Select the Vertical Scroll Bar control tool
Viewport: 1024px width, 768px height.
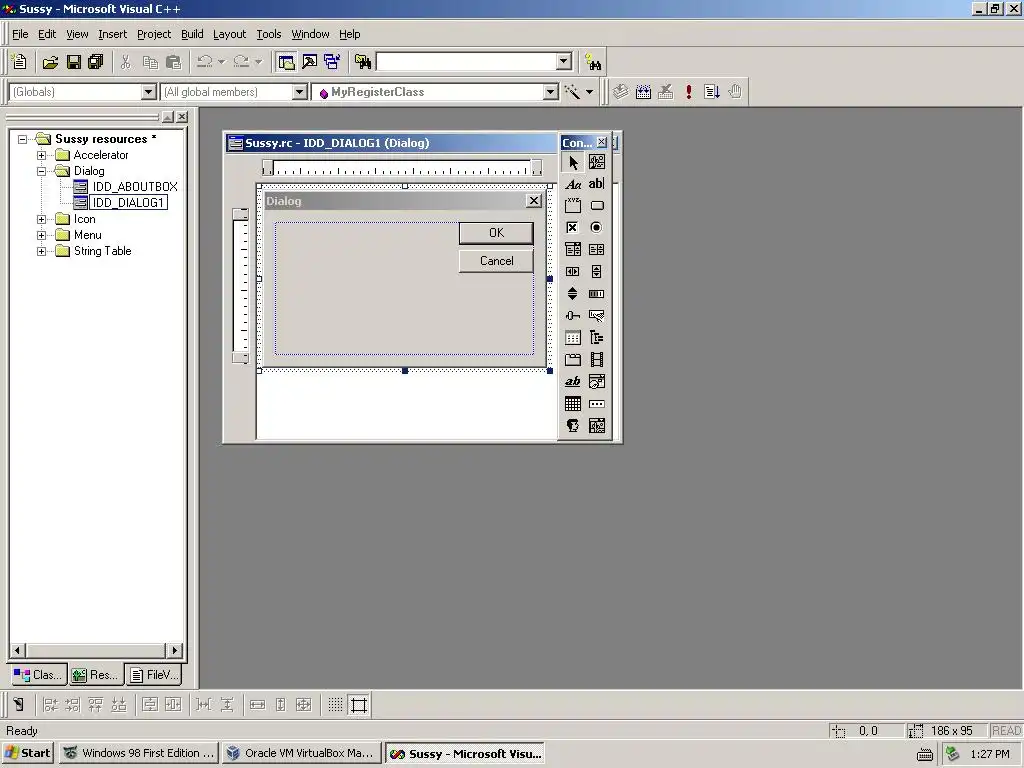point(597,272)
